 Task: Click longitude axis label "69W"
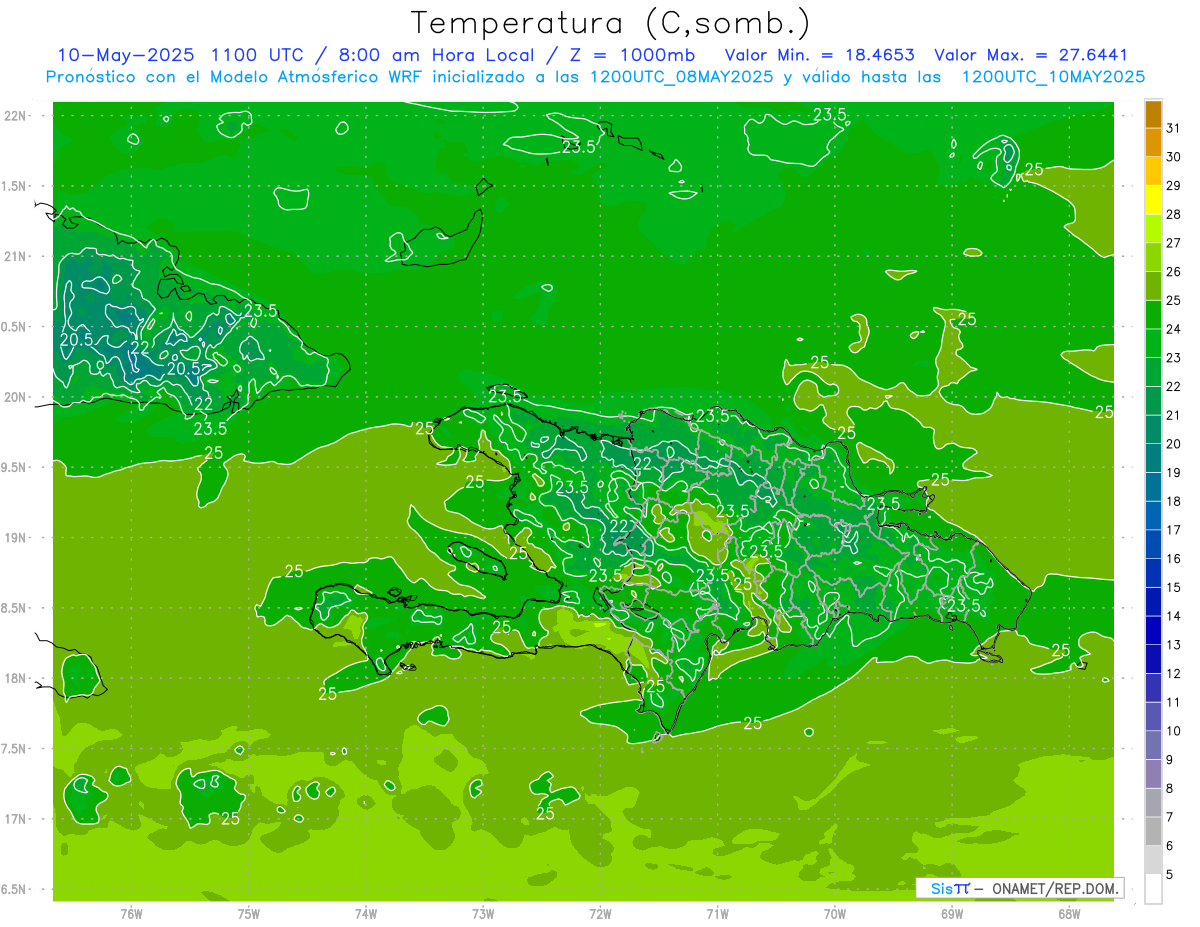pyautogui.click(x=952, y=913)
